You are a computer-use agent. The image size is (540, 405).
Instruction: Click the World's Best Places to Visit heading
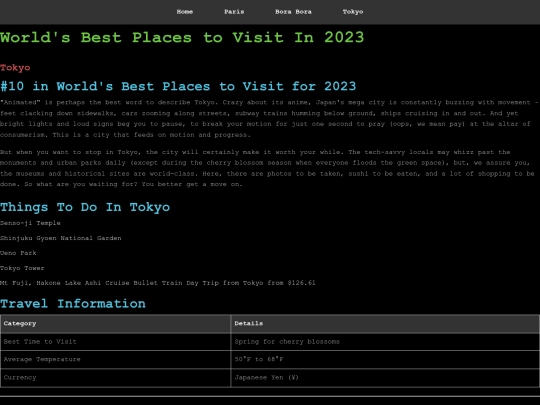(x=182, y=37)
